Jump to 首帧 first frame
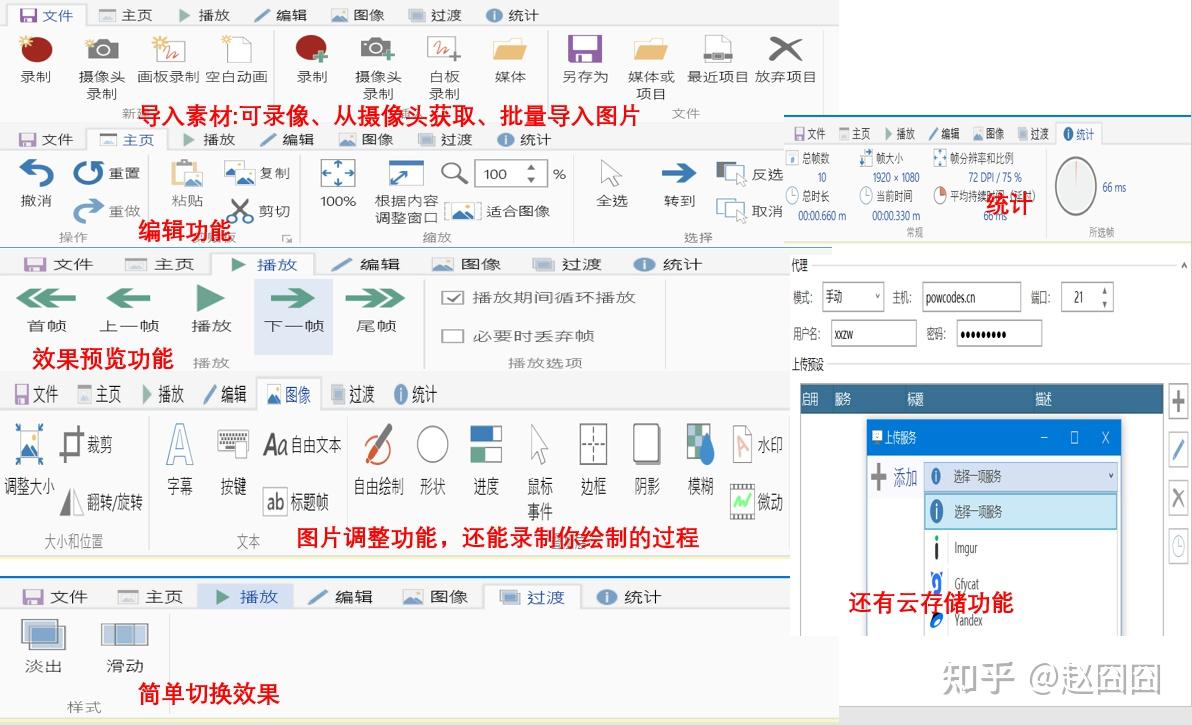Image resolution: width=1192 pixels, height=725 pixels. pyautogui.click(x=46, y=309)
